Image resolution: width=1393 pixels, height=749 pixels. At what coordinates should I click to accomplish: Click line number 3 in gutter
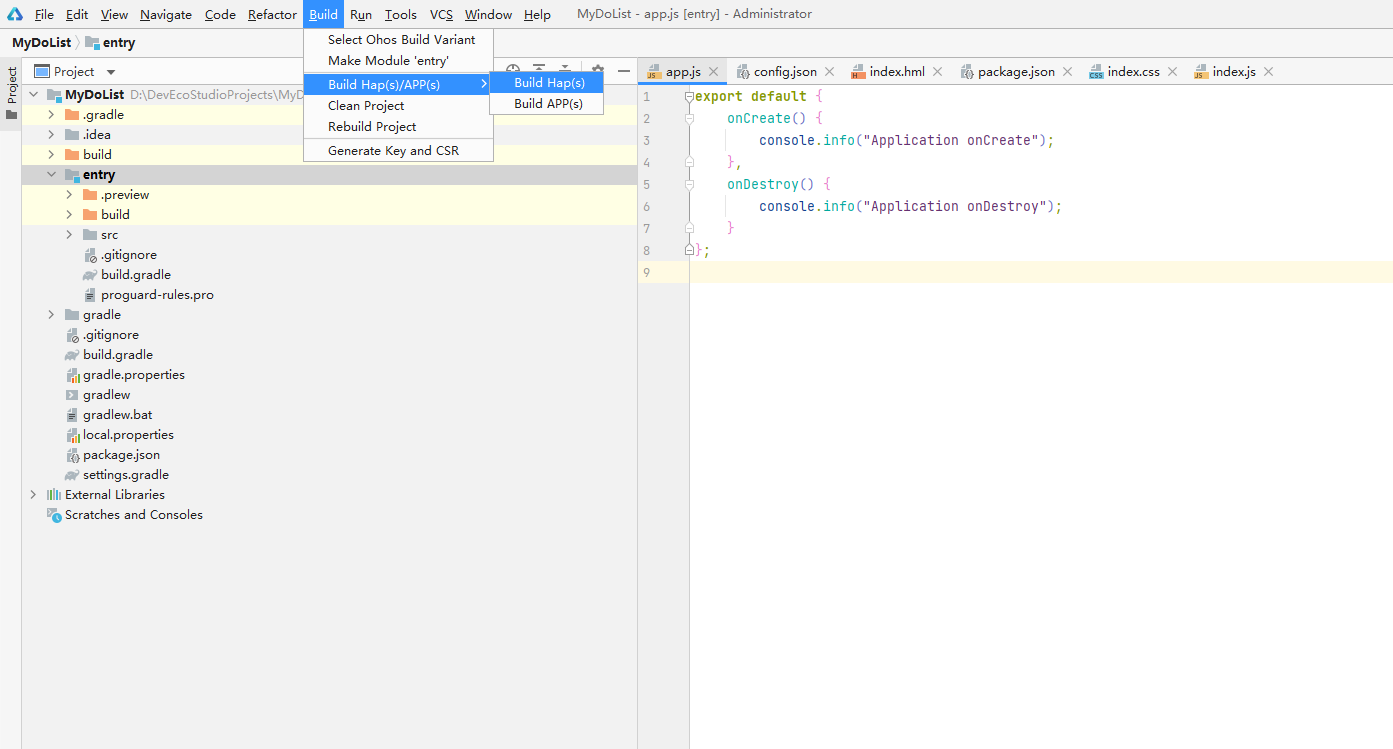point(647,141)
